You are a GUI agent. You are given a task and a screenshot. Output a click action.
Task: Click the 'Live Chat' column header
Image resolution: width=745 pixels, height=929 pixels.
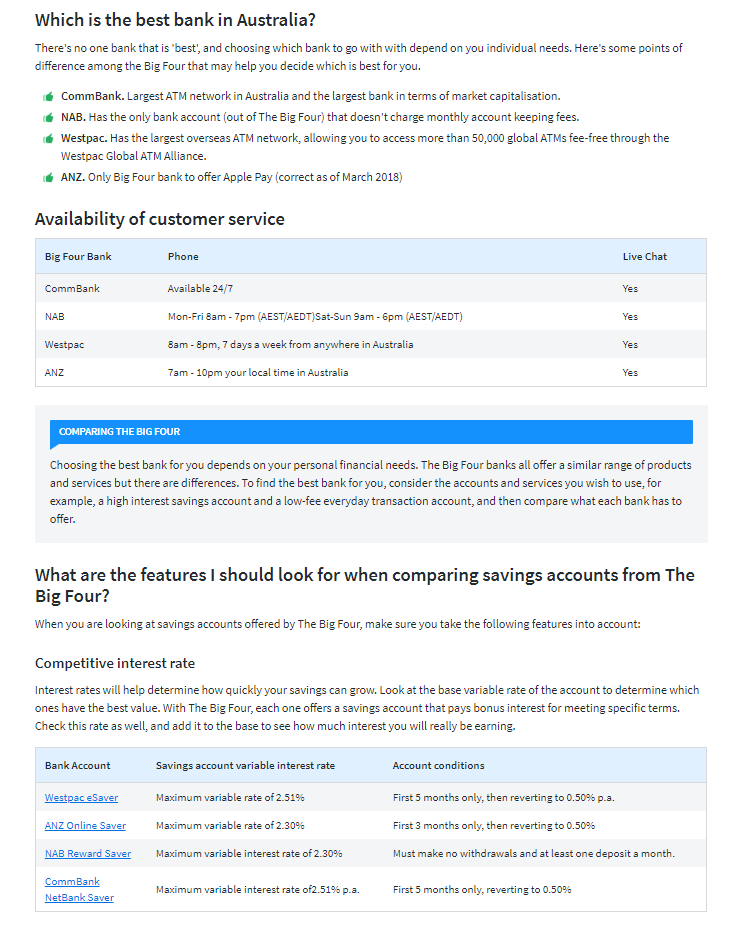coord(644,257)
